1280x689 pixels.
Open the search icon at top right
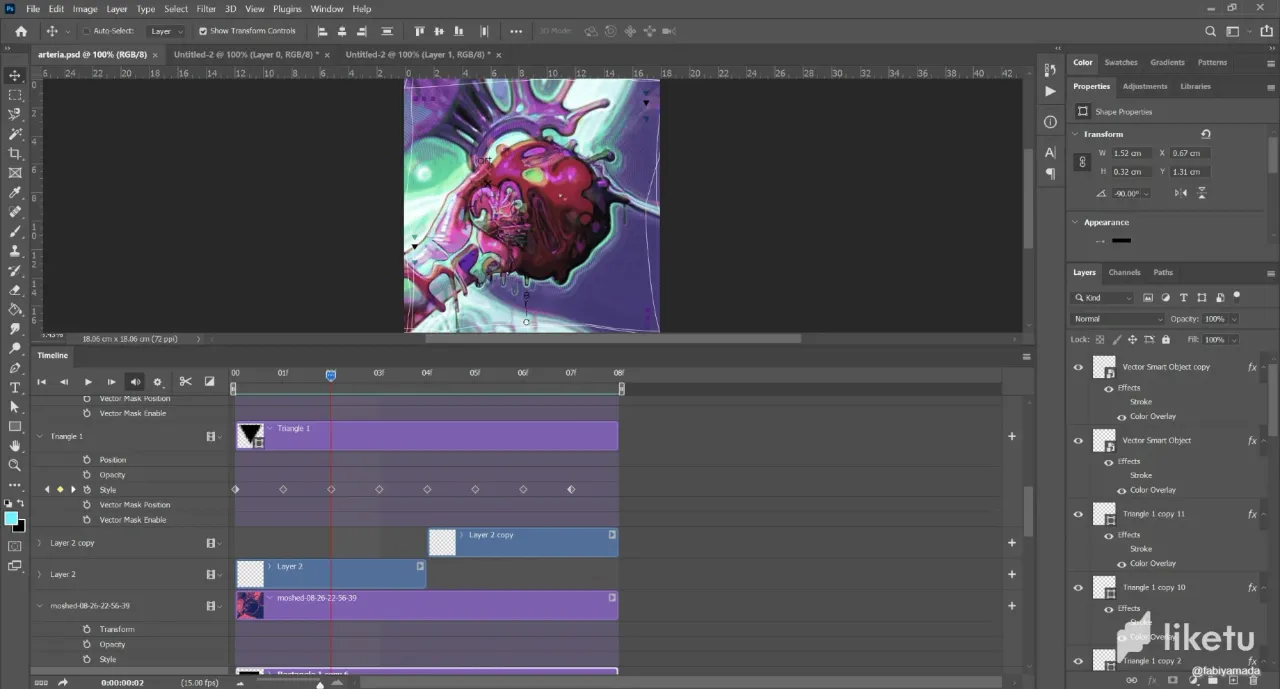point(1211,31)
